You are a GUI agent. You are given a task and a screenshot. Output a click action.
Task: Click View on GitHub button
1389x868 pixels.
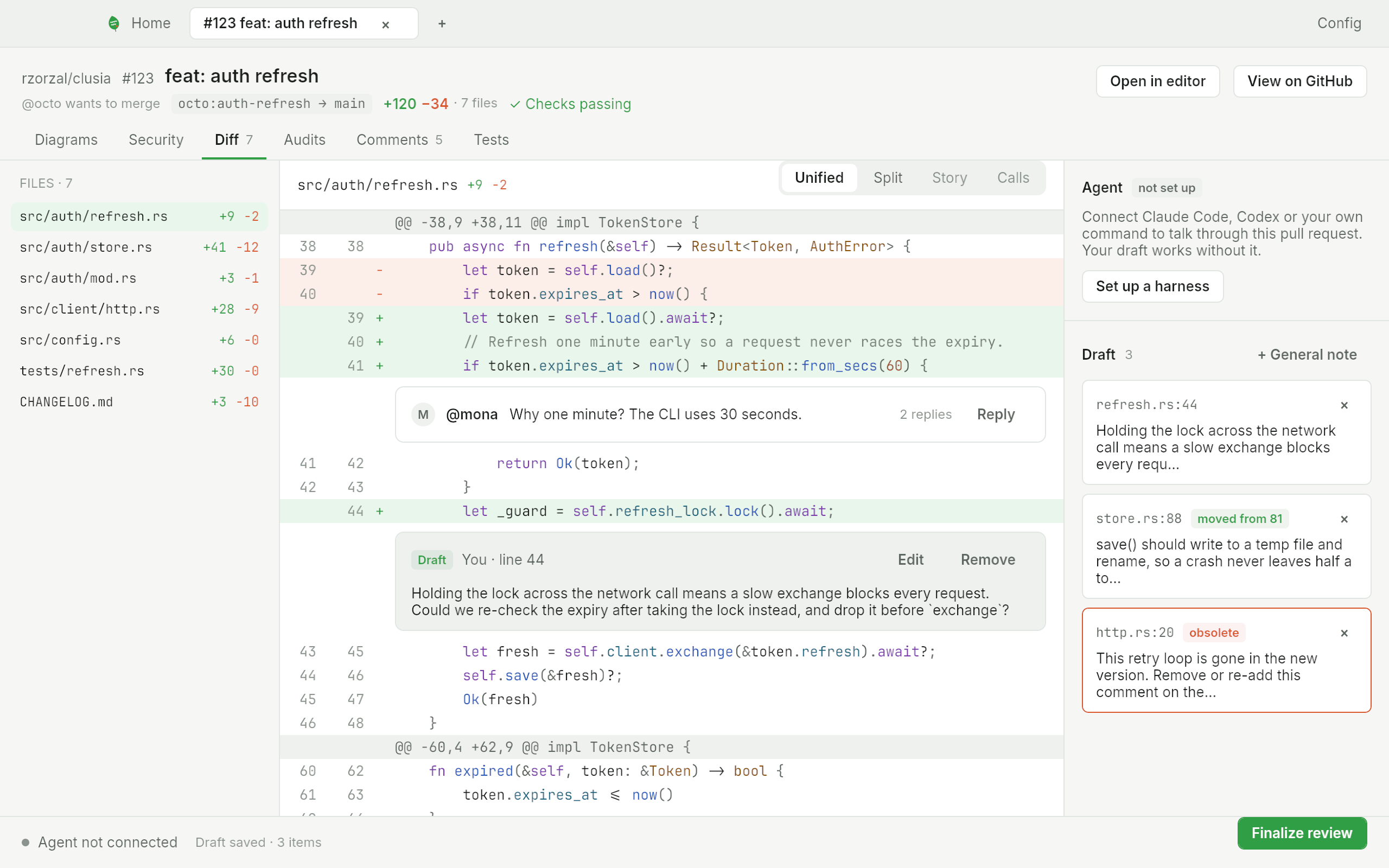point(1300,81)
